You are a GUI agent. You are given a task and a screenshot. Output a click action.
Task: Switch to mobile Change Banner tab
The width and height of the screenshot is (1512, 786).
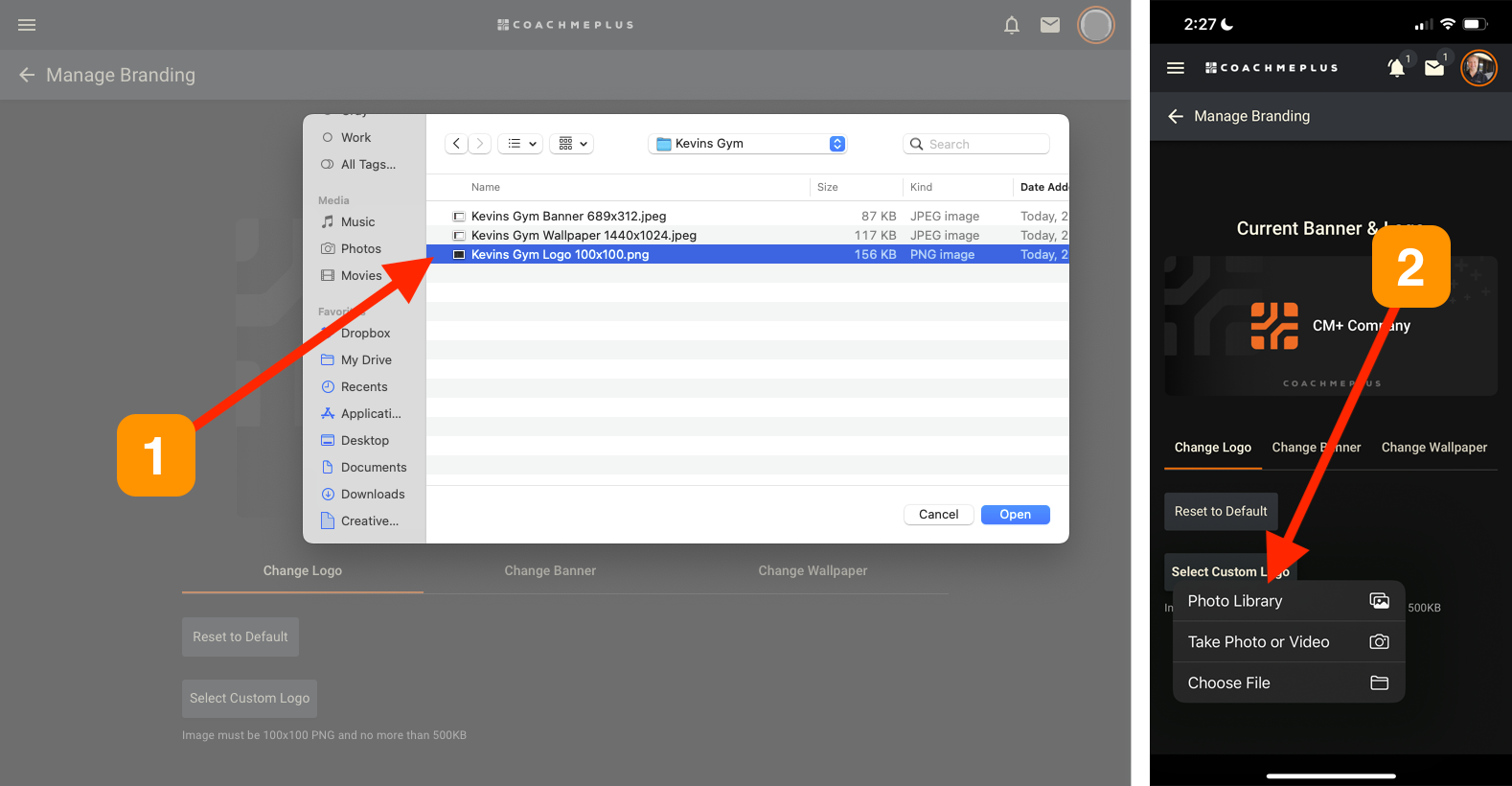1317,448
